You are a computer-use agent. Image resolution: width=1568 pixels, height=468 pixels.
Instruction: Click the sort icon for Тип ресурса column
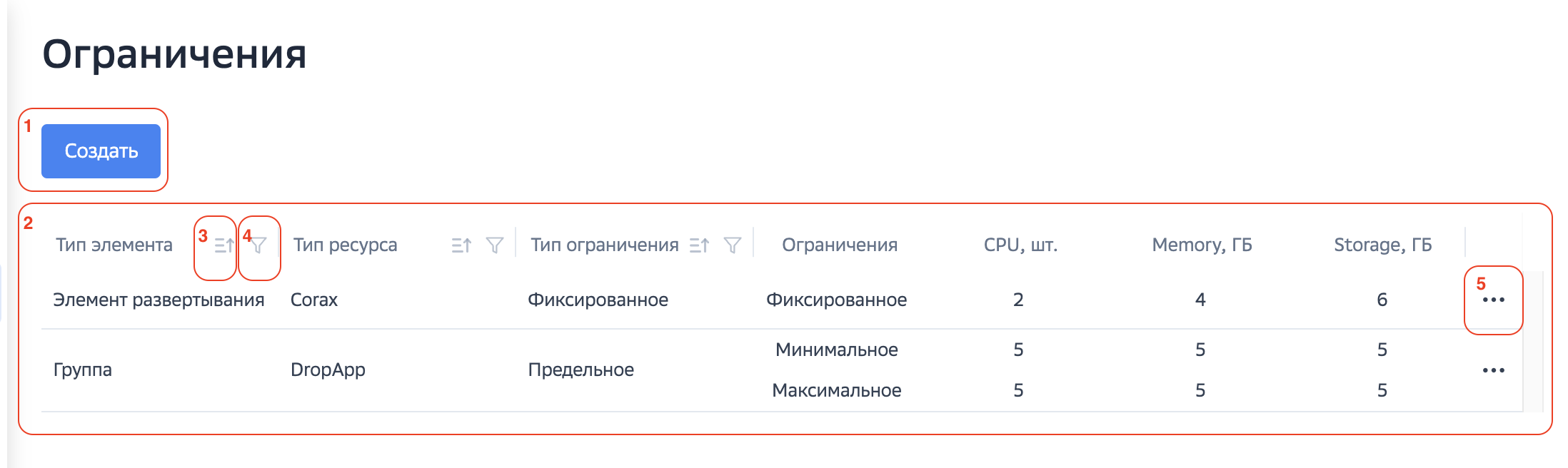(461, 245)
